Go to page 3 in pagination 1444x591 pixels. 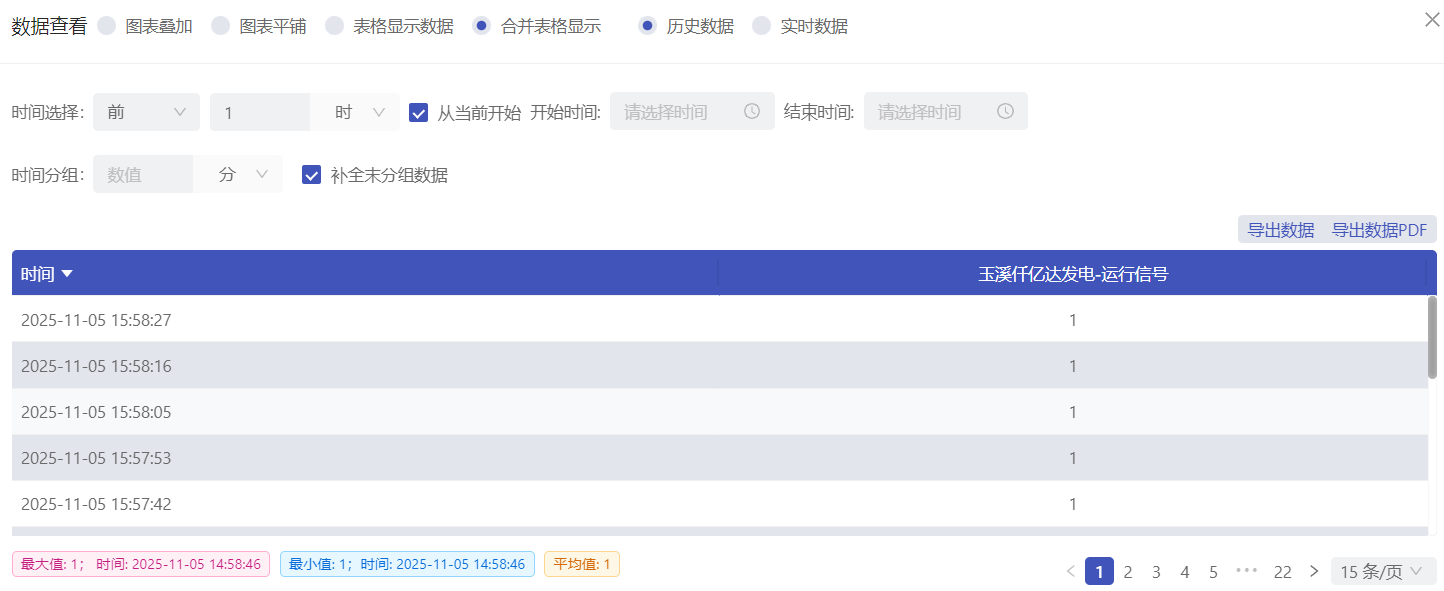pyautogui.click(x=1156, y=572)
